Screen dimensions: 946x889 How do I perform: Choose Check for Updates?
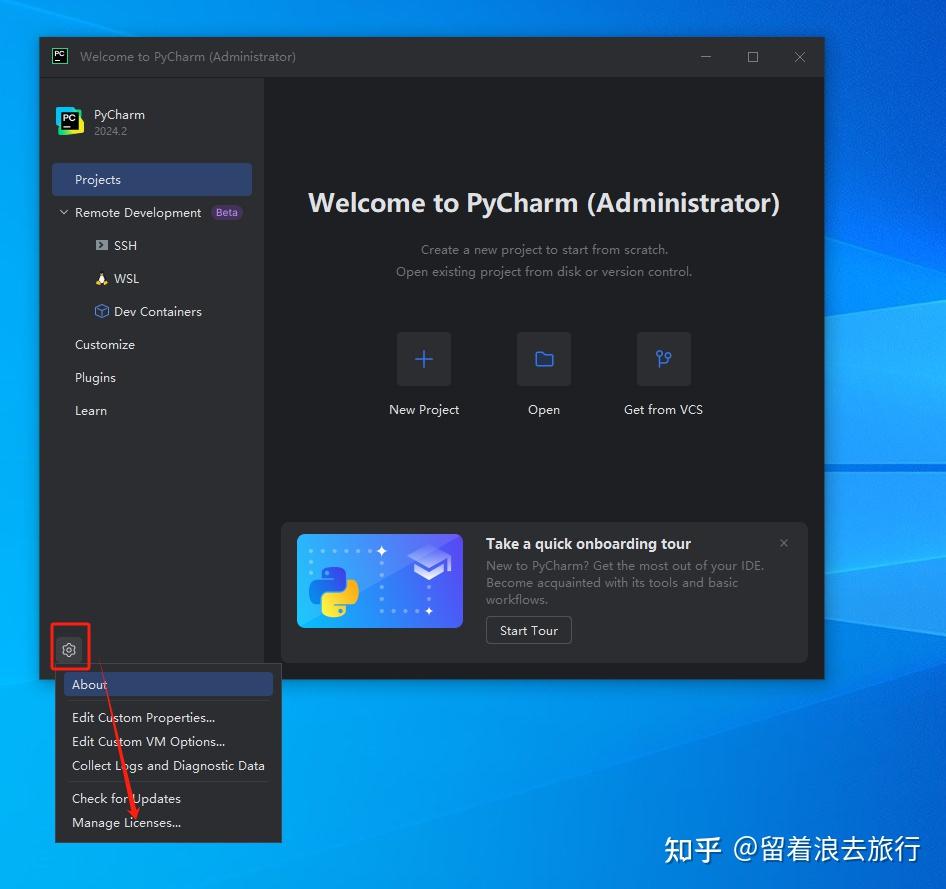[x=126, y=798]
